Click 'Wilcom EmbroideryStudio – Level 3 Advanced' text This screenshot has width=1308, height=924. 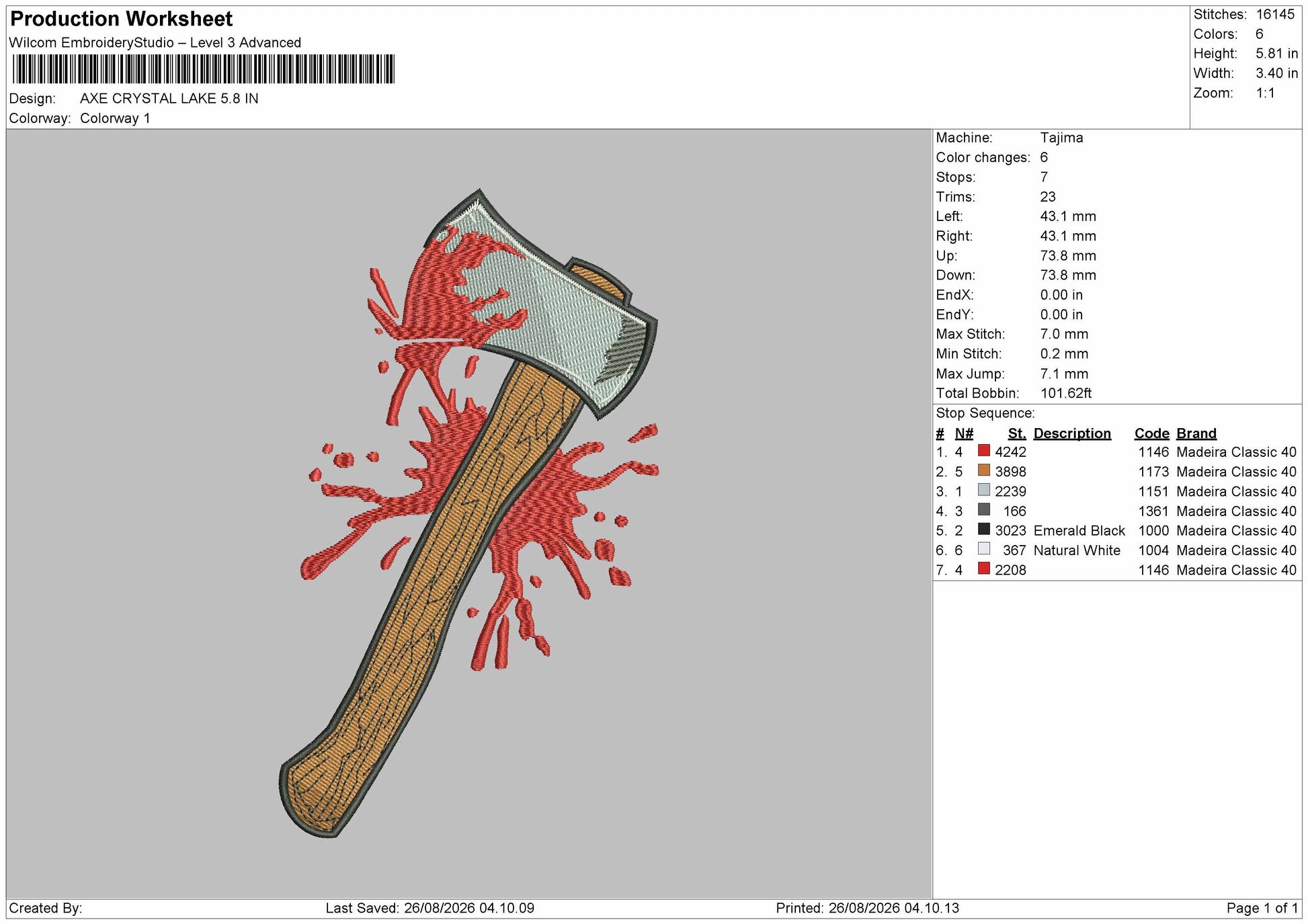[x=155, y=43]
